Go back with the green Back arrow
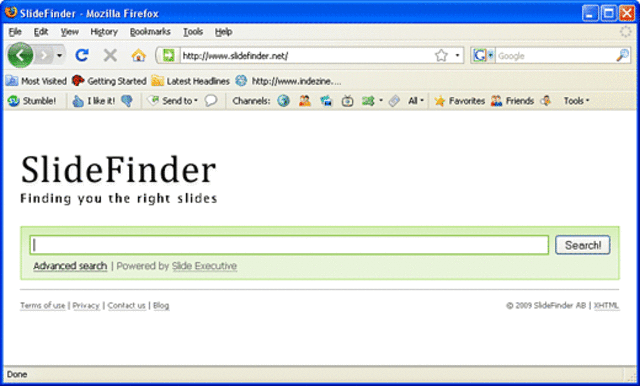The image size is (640, 386). click(x=20, y=55)
